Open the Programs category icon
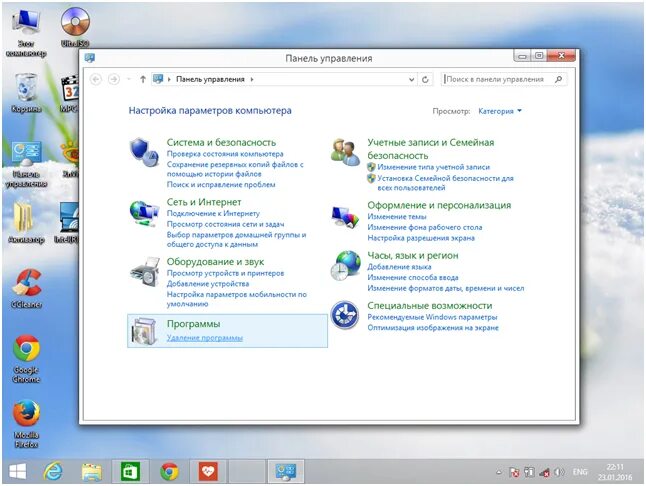646x486 pixels. point(144,331)
